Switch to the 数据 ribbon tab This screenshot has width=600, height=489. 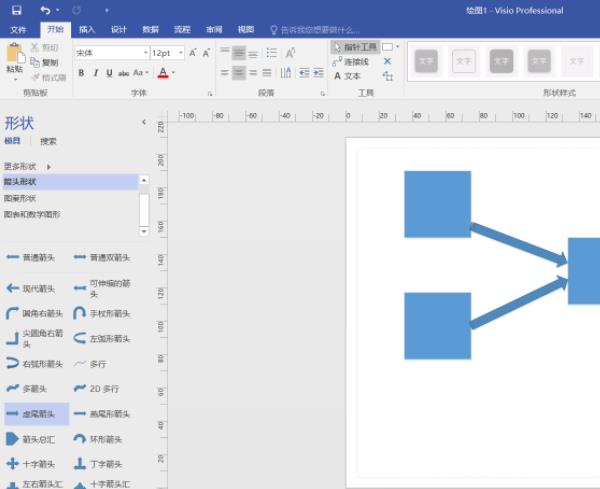pos(150,29)
